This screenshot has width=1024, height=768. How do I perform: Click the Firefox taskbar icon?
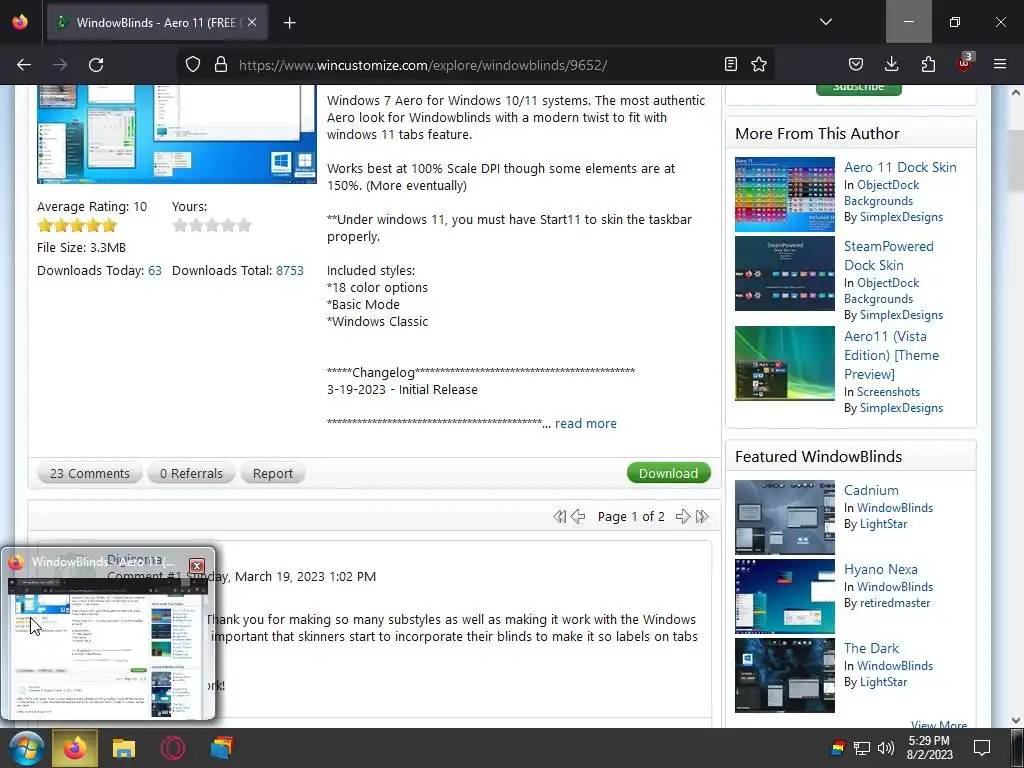75,748
